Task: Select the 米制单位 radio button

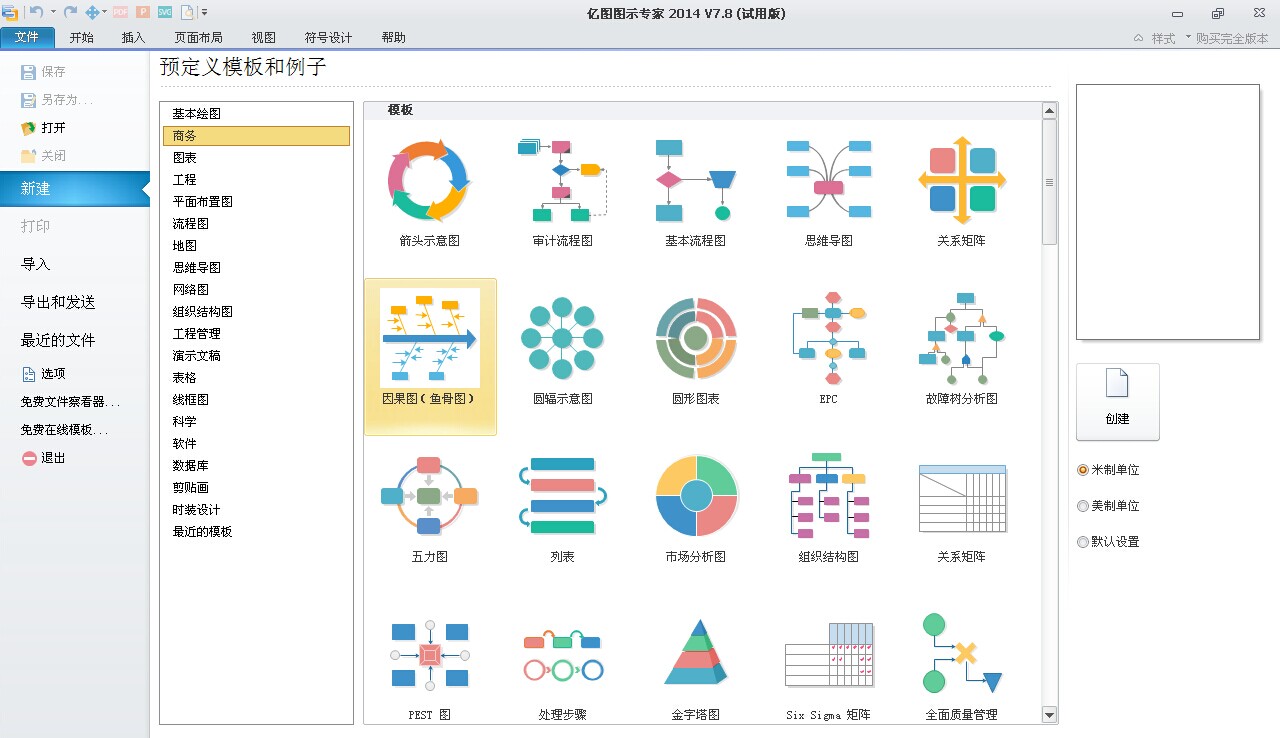Action: point(1083,470)
